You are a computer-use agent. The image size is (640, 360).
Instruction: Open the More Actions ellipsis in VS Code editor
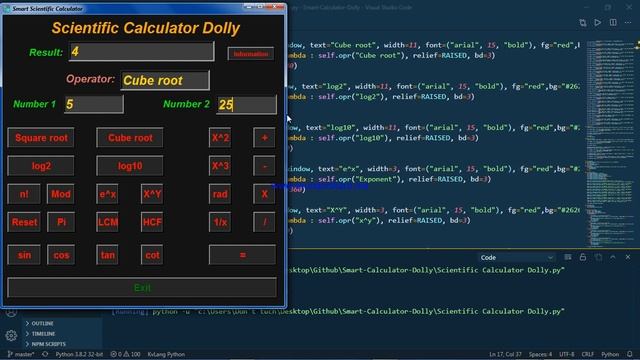[628, 22]
